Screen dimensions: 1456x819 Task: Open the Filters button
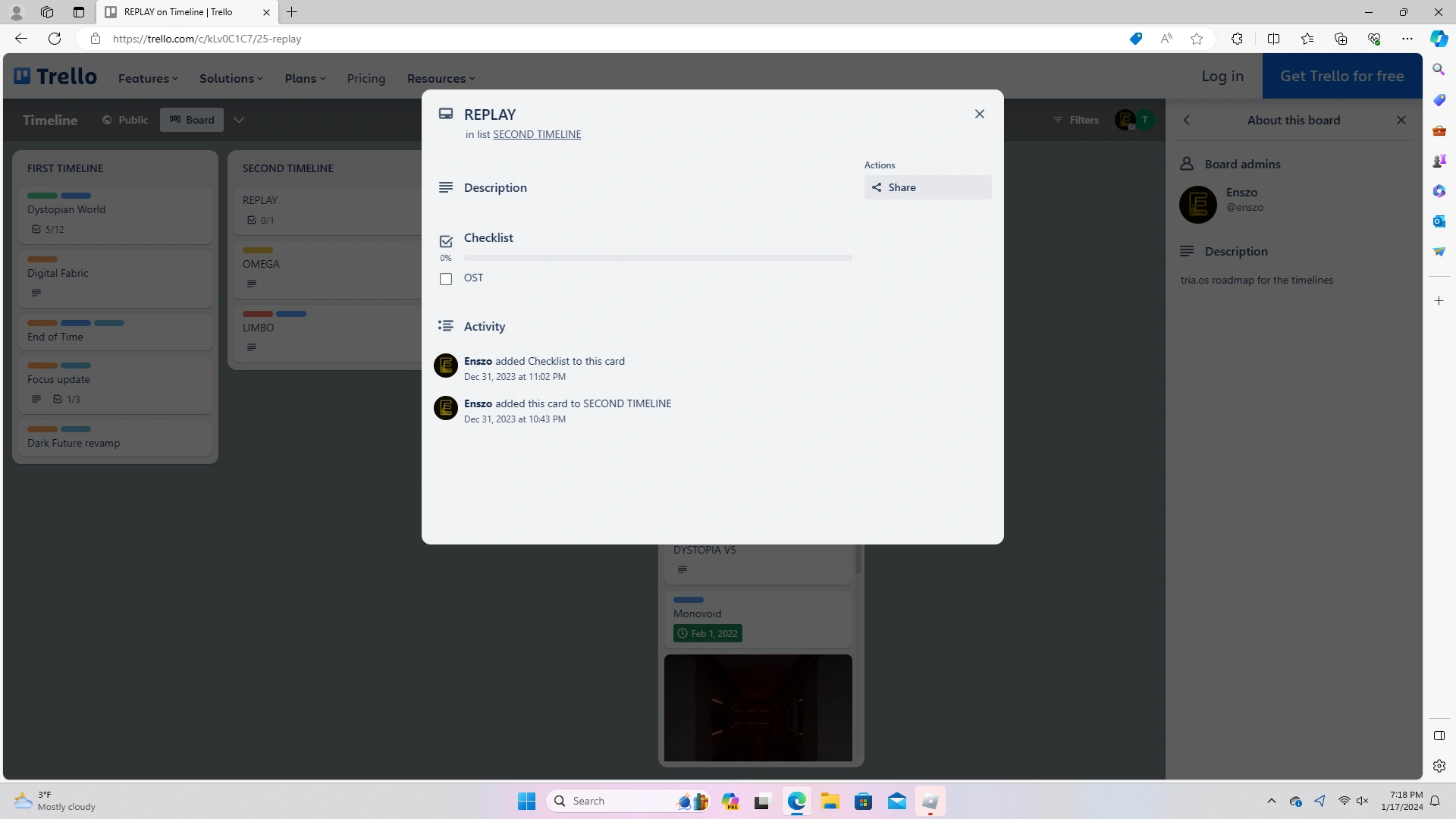click(1075, 120)
